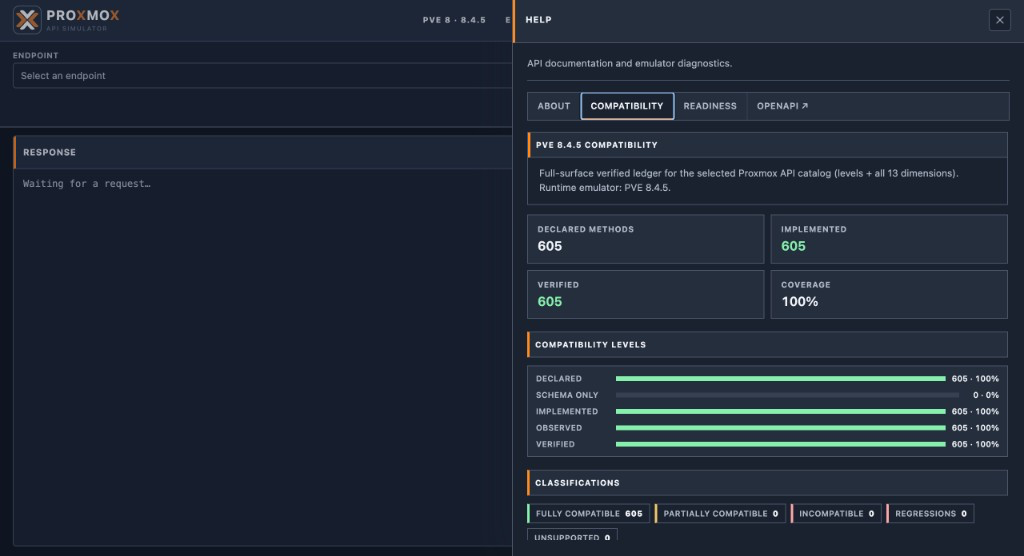
Task: Click the PVE 8.4.5 Compatibility heading
Action: (x=596, y=145)
